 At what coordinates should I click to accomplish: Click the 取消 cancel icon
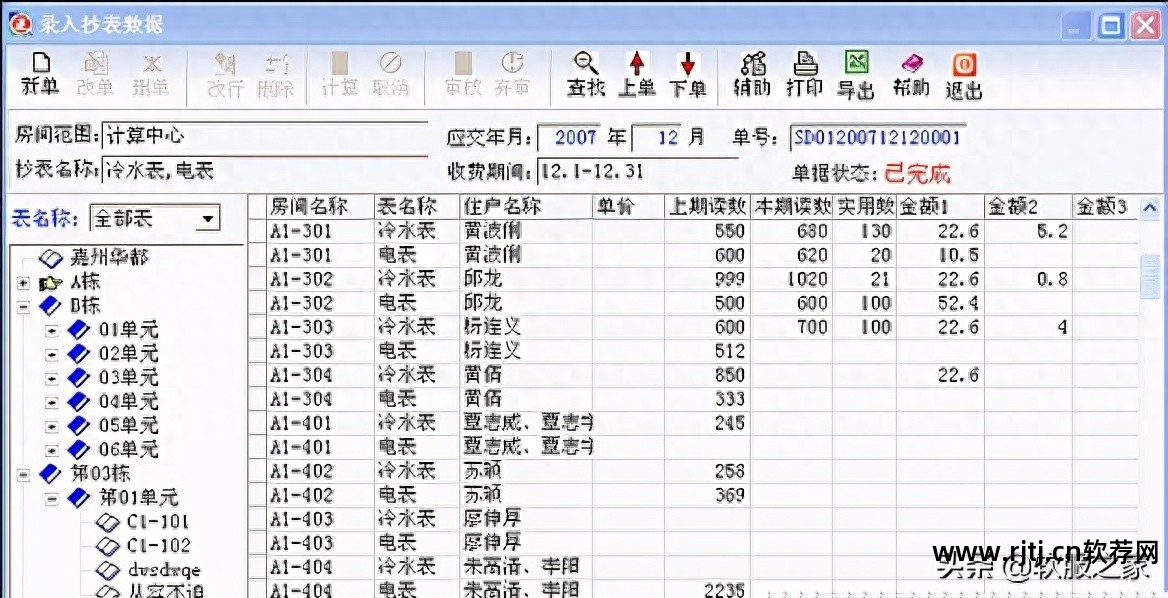pos(391,63)
